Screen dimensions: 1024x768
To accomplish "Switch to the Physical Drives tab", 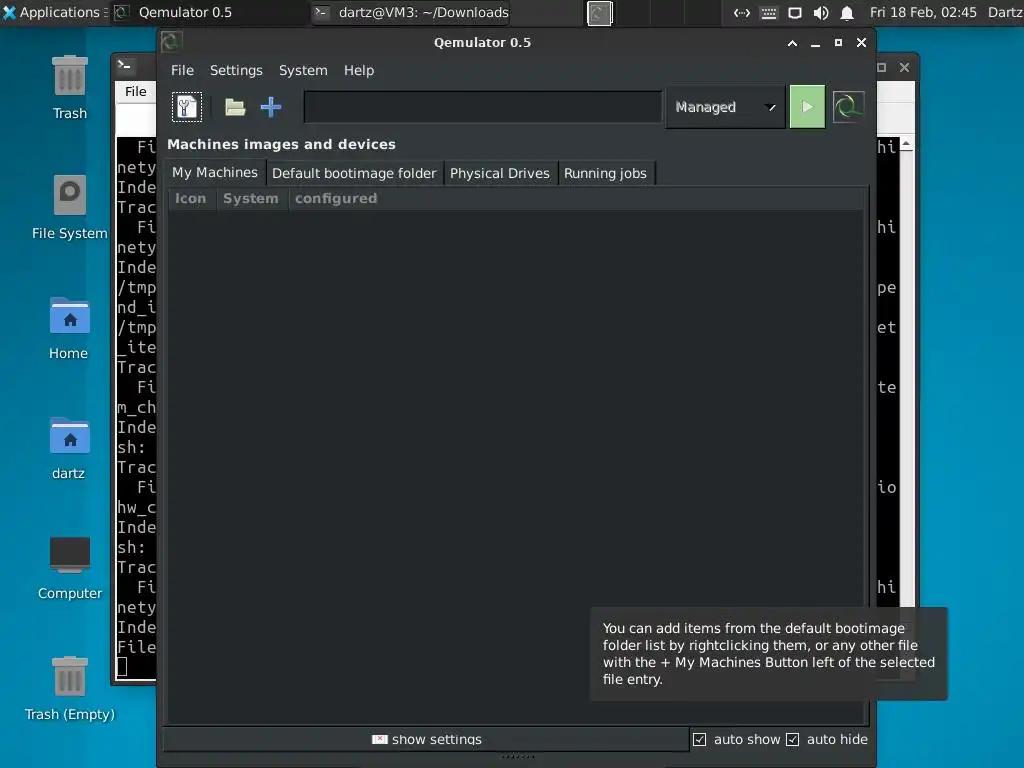I will (x=500, y=173).
